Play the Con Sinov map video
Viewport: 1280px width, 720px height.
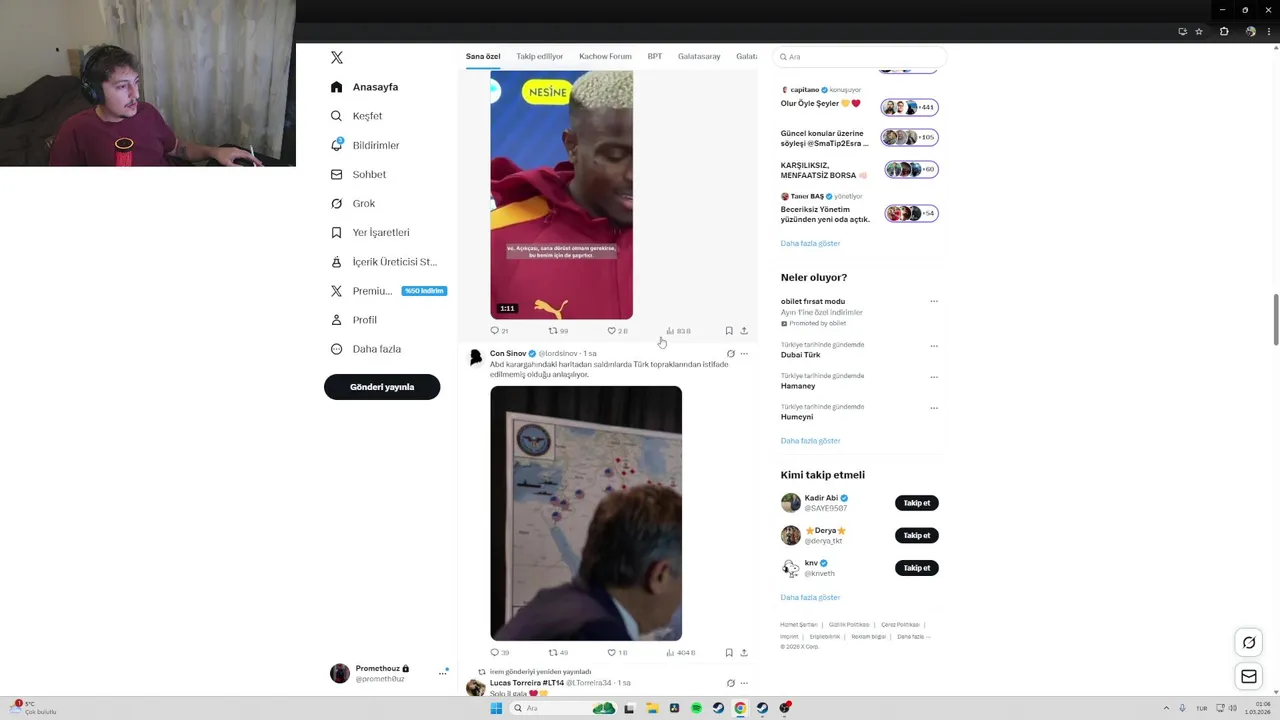pyautogui.click(x=586, y=513)
